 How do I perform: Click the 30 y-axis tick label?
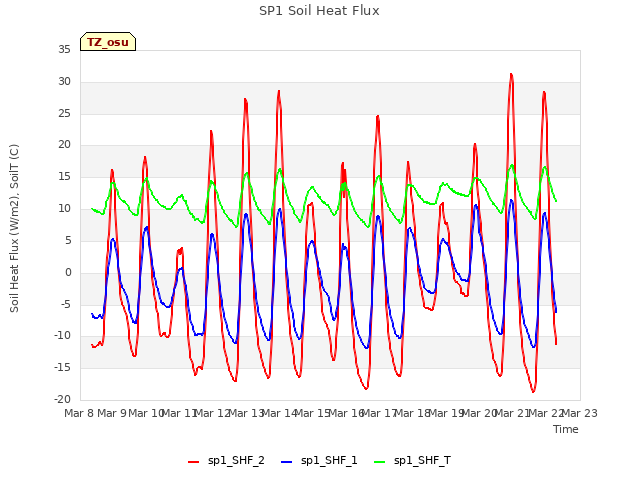(64, 81)
